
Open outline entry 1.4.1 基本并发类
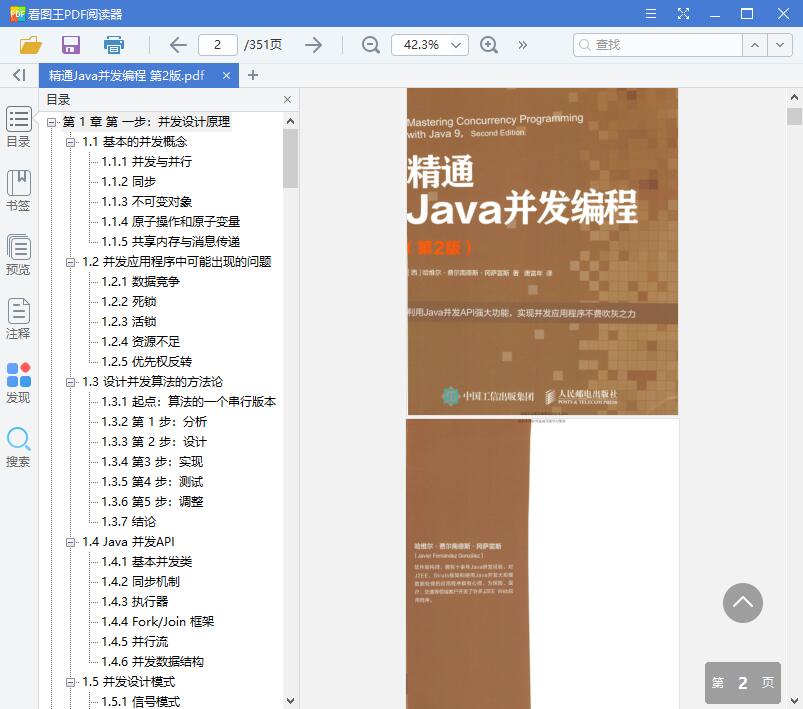click(146, 562)
